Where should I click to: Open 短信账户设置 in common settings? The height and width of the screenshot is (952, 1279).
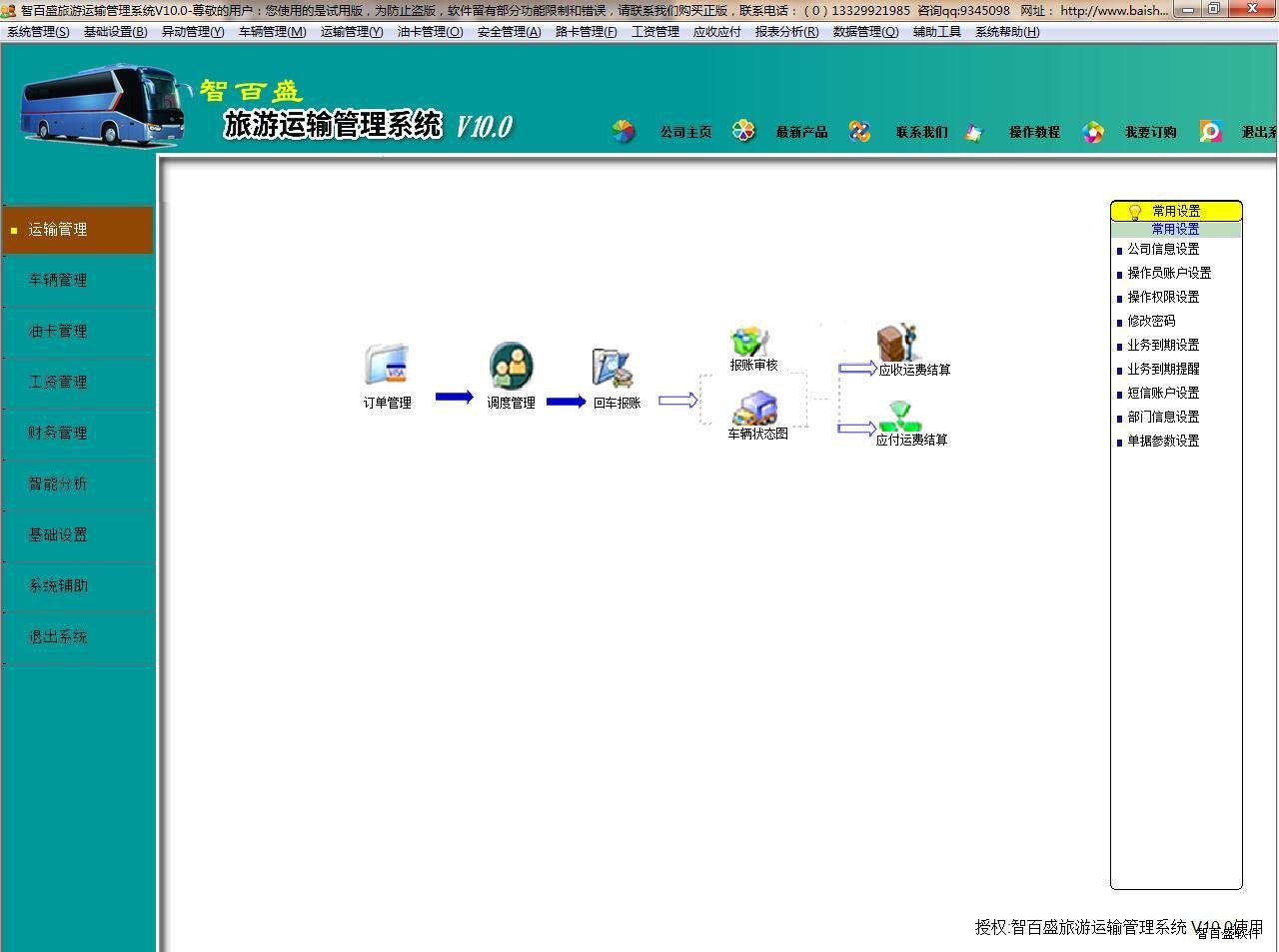click(1163, 393)
